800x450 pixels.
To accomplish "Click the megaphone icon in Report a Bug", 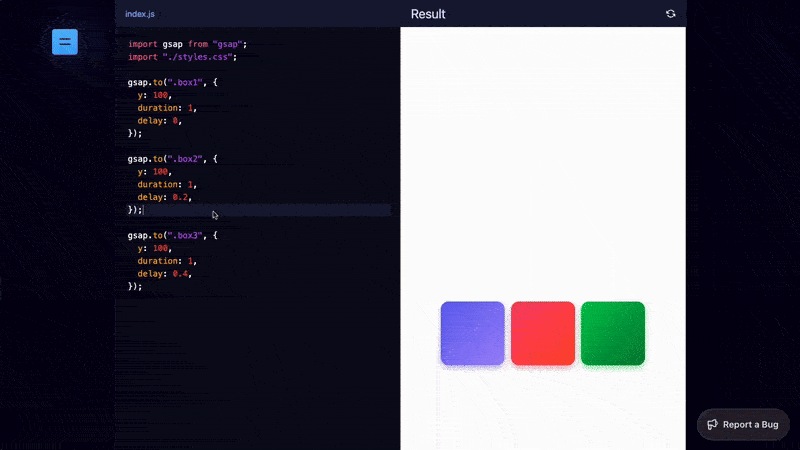I will [712, 424].
